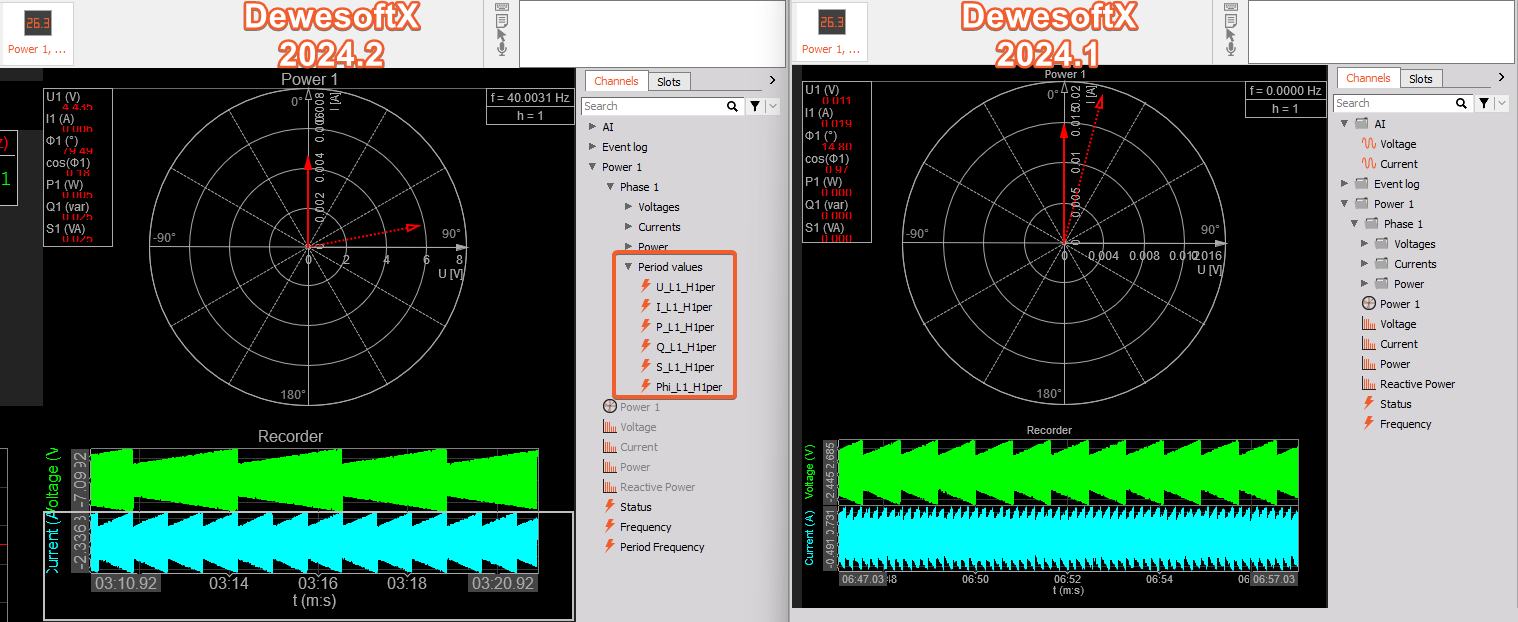Expand the Voltages folder in the 2024.1 window
This screenshot has height=622, width=1518.
[x=1365, y=244]
